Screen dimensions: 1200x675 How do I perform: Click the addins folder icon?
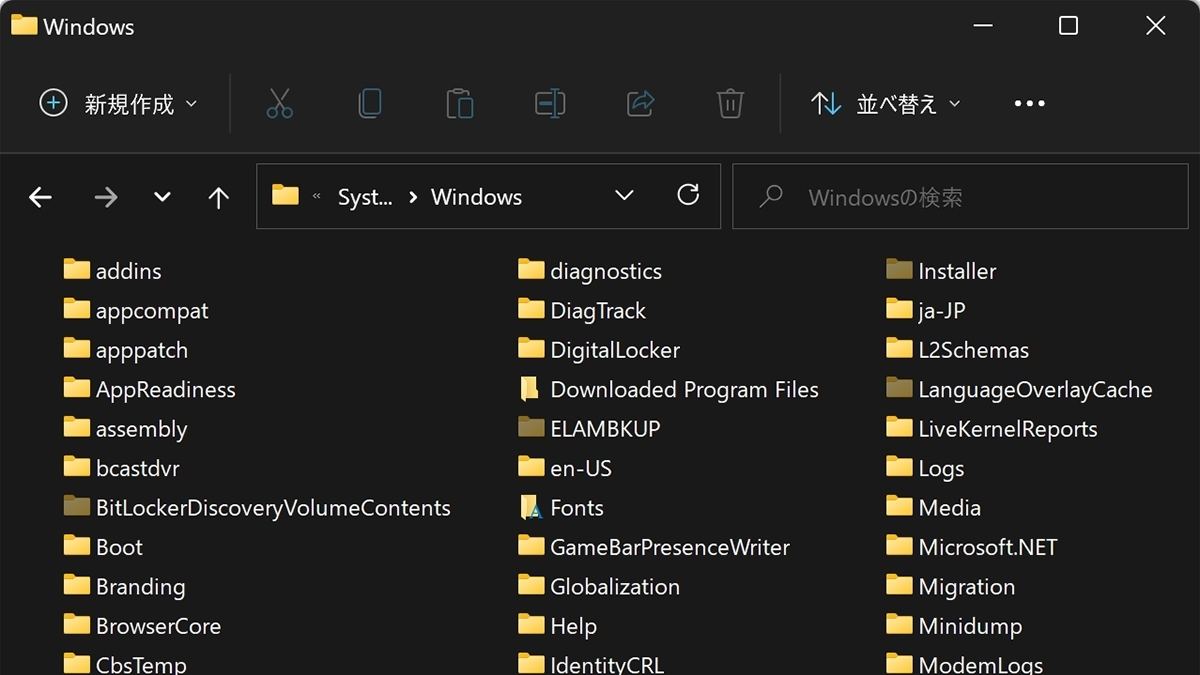point(77,269)
